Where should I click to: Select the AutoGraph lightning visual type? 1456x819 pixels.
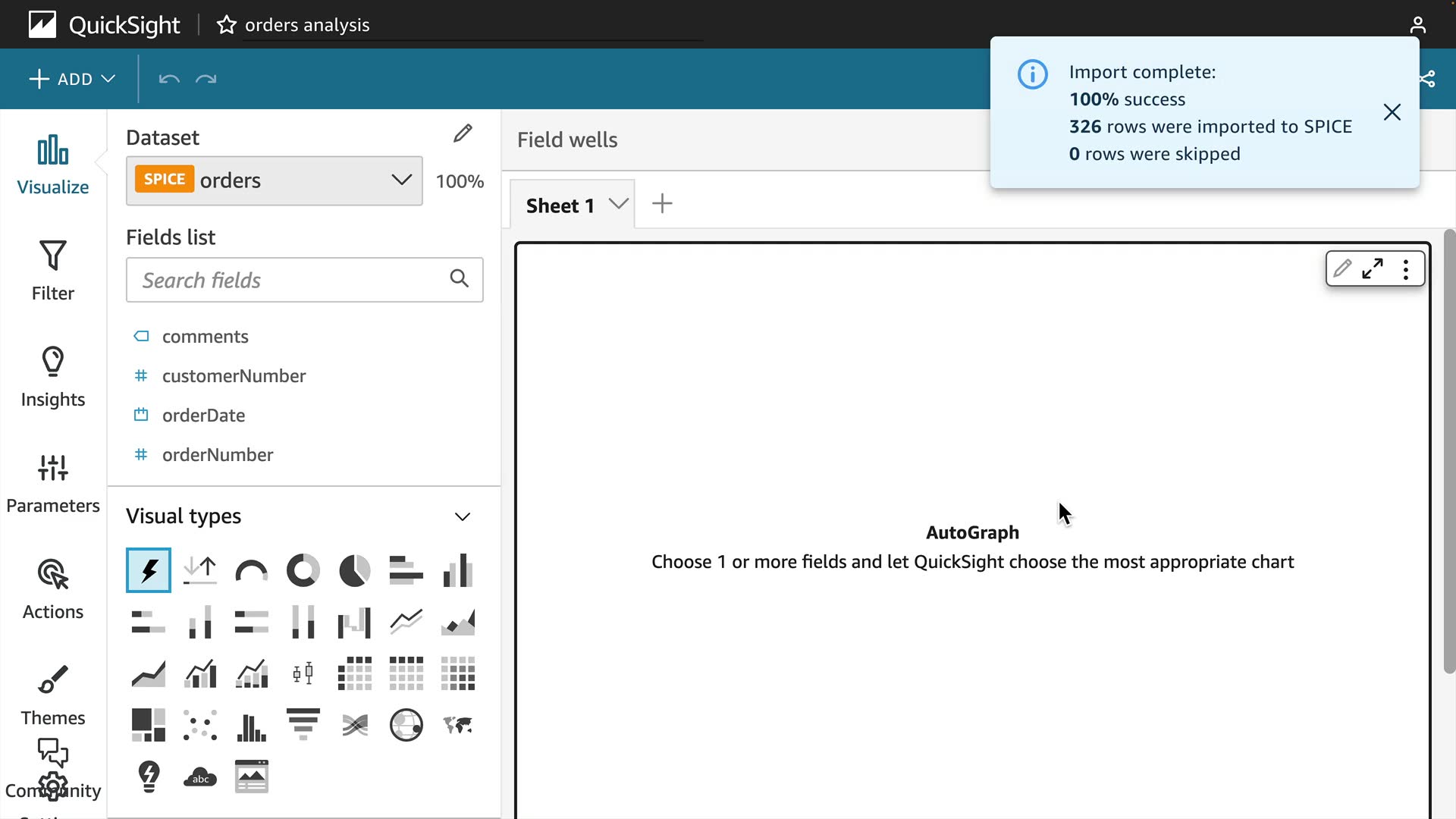[x=149, y=571]
